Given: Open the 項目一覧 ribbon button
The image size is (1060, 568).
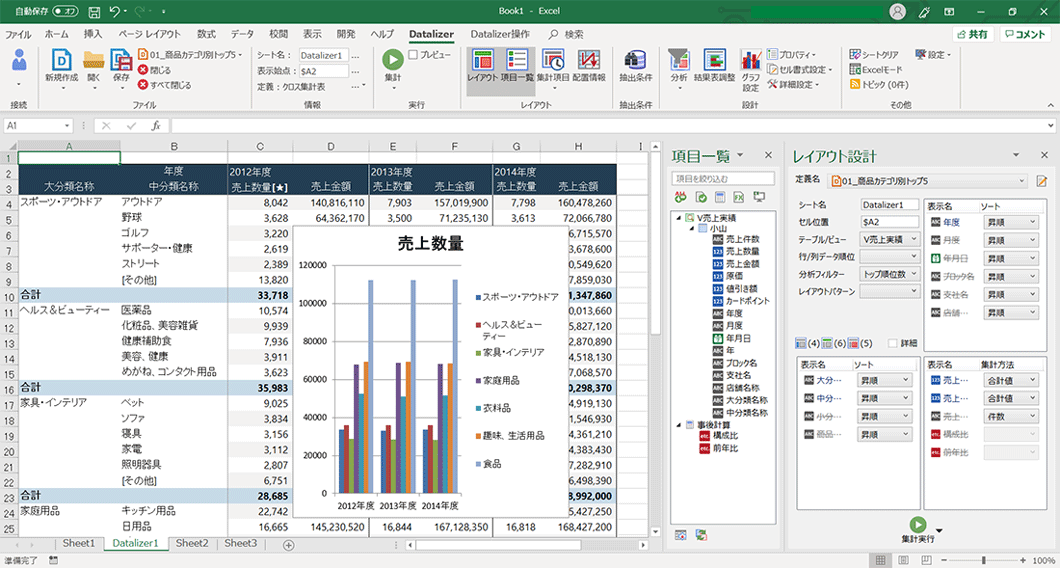Looking at the screenshot, I should tap(517, 61).
